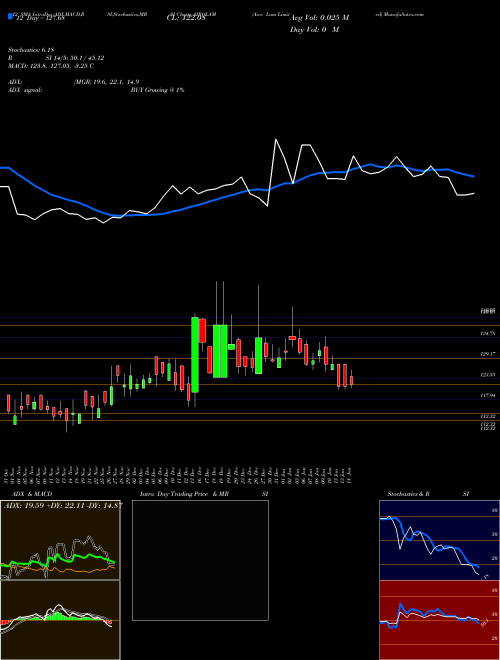Click the 'BUY Growing @ 1%' signal text
This screenshot has width=500, height=660.
pyautogui.click(x=157, y=90)
